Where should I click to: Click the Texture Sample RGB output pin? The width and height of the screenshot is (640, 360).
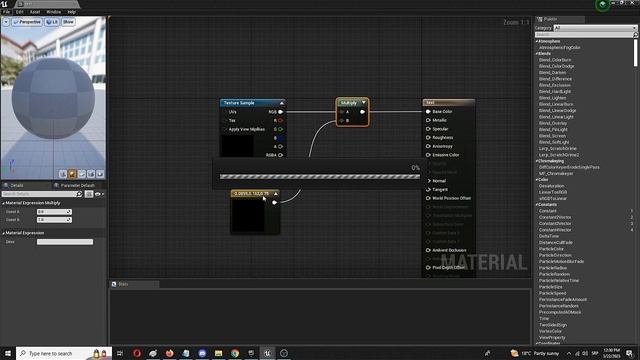point(280,112)
